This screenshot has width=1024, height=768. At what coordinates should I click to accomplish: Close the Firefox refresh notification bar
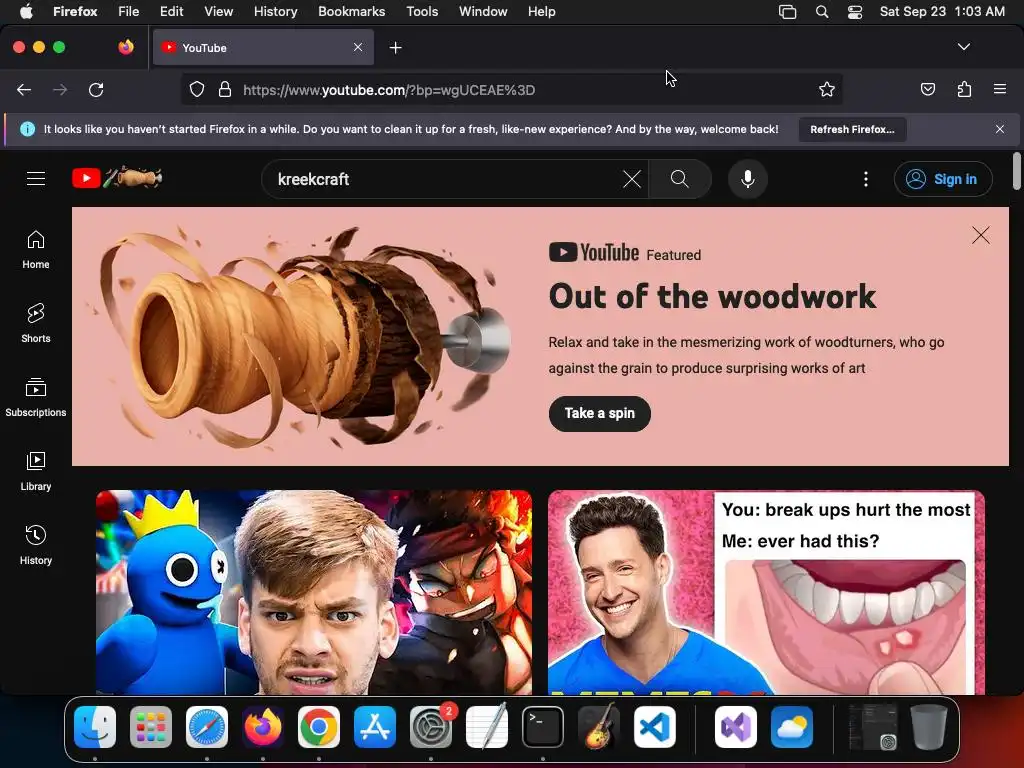coord(999,129)
